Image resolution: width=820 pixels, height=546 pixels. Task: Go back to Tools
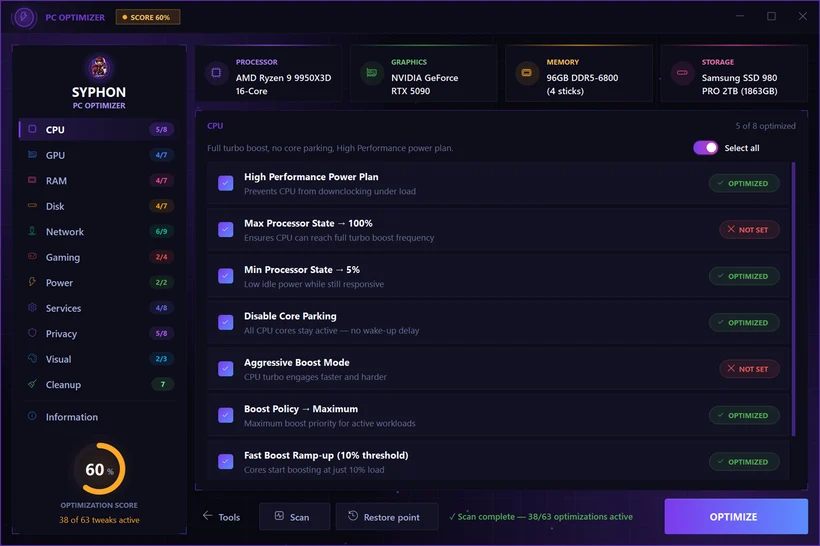(221, 517)
